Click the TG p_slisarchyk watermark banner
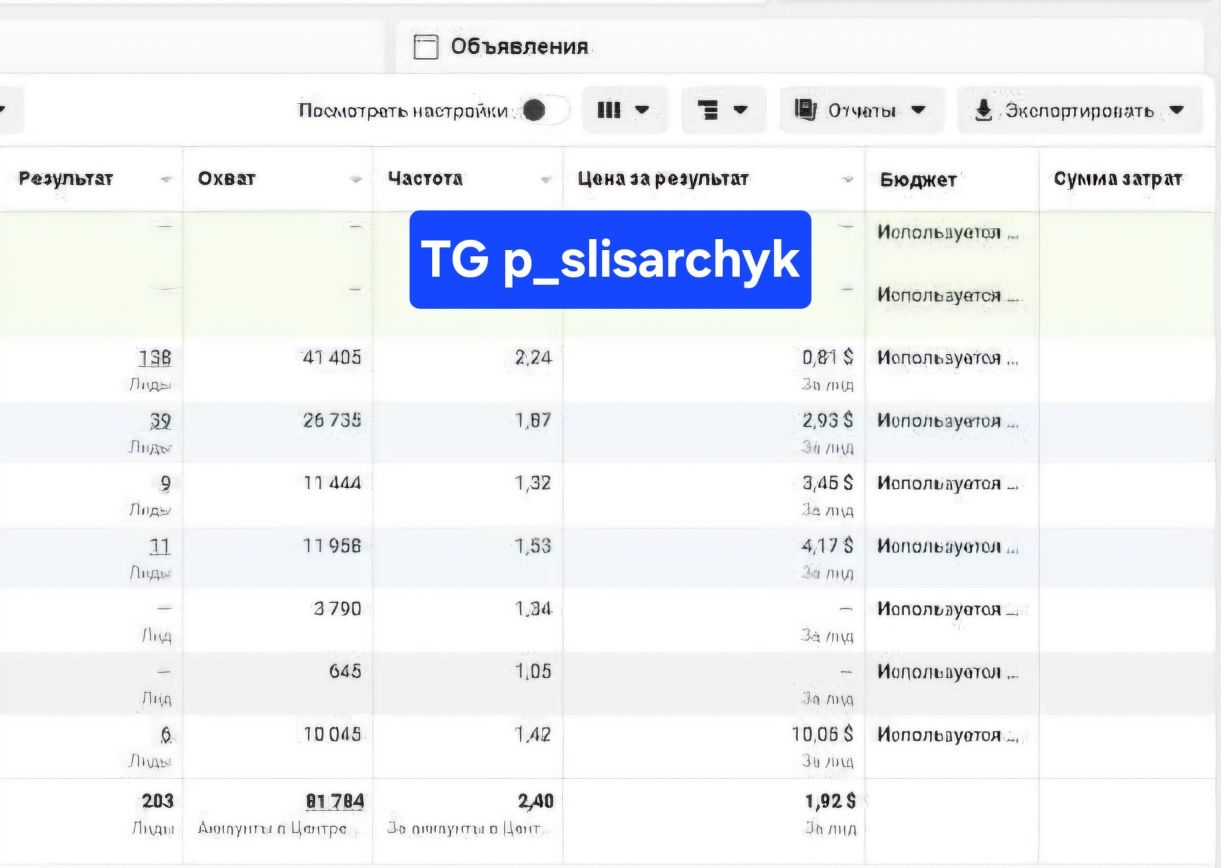 (610, 259)
